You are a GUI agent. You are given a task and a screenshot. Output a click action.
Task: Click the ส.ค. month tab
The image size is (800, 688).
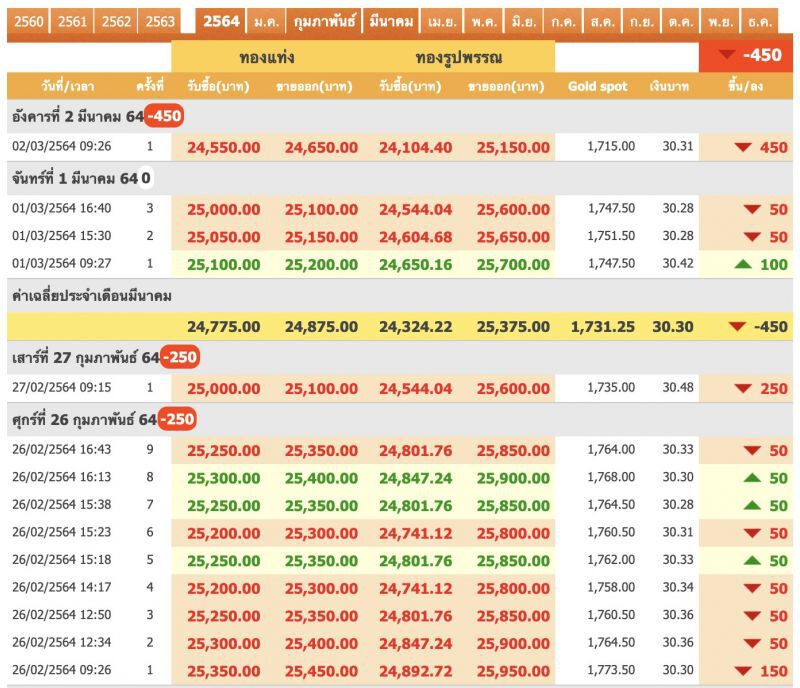coord(603,21)
